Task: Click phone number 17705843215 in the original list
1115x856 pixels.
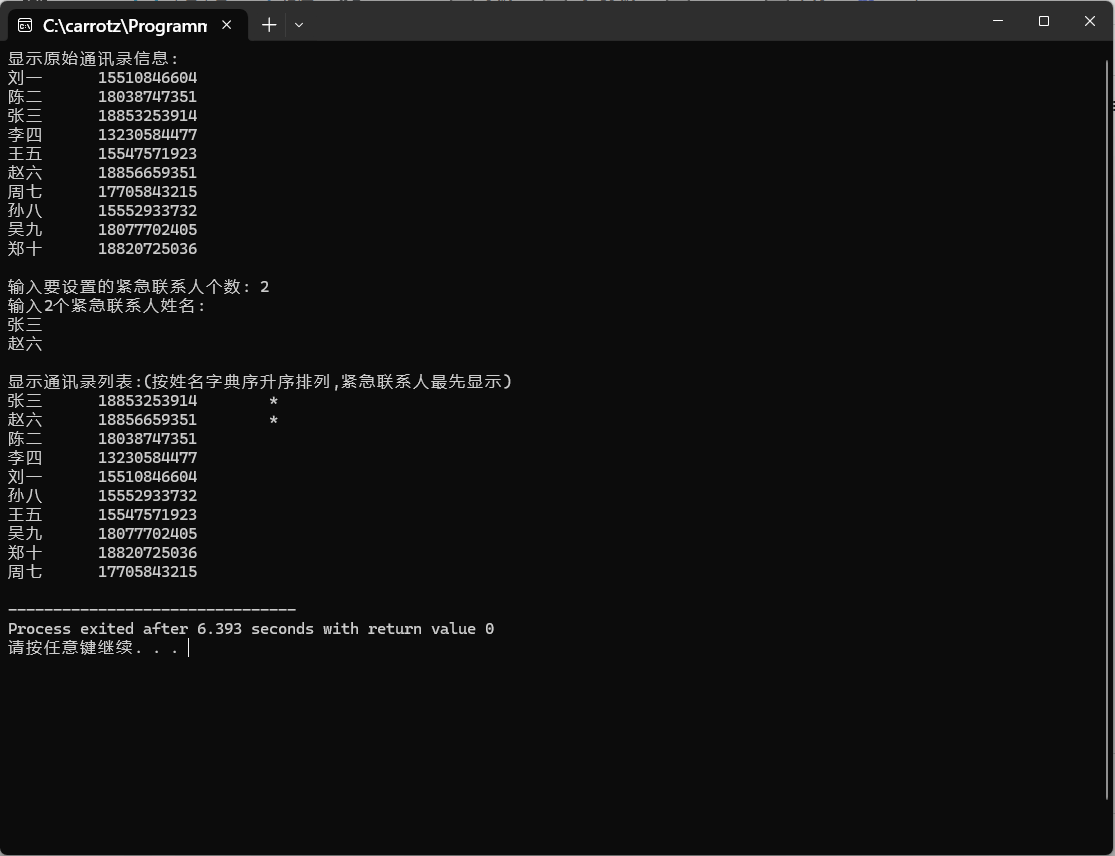Action: pos(147,192)
